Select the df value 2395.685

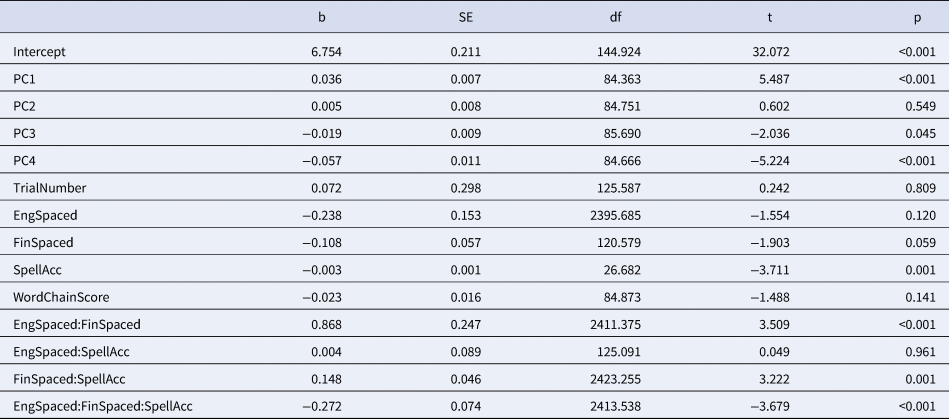point(616,216)
